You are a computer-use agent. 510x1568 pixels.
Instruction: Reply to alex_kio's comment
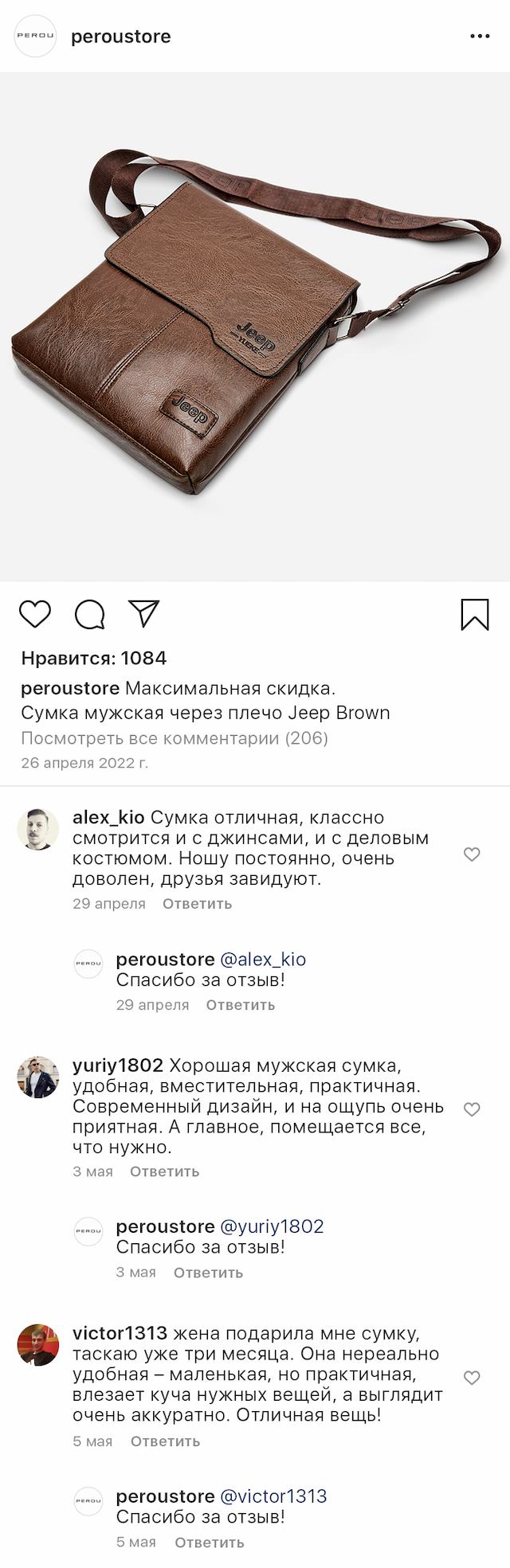point(197,904)
